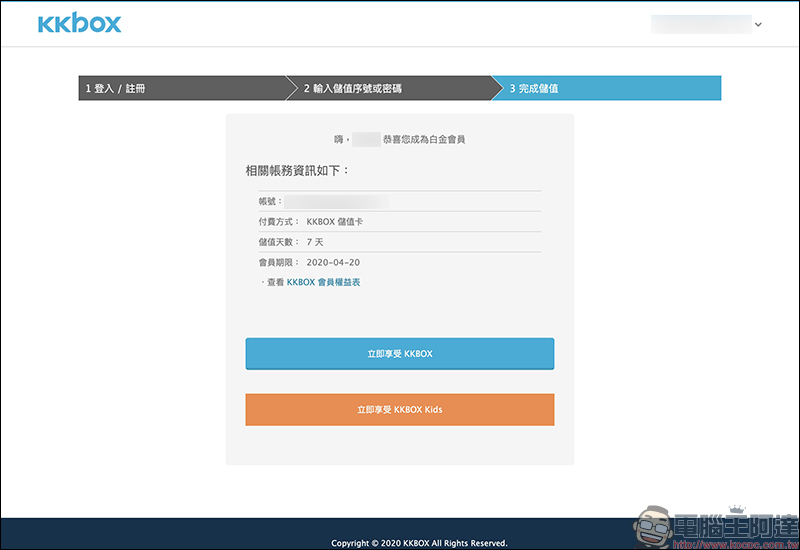Click the KKBOX logo in header
800x550 pixels.
pos(79,23)
